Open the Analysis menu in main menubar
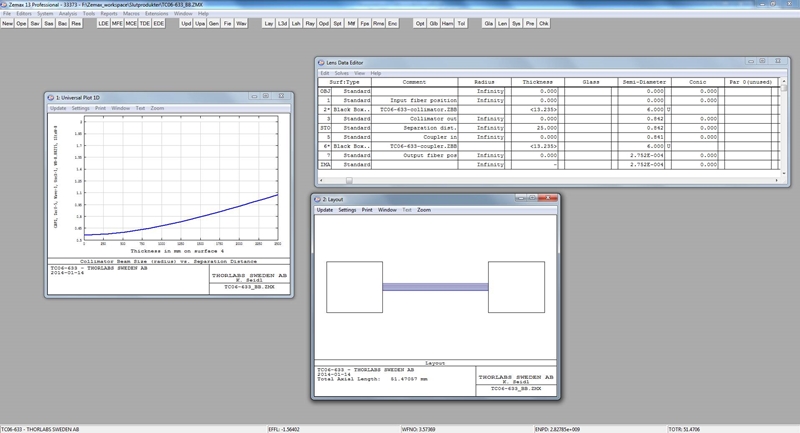 click(x=68, y=14)
